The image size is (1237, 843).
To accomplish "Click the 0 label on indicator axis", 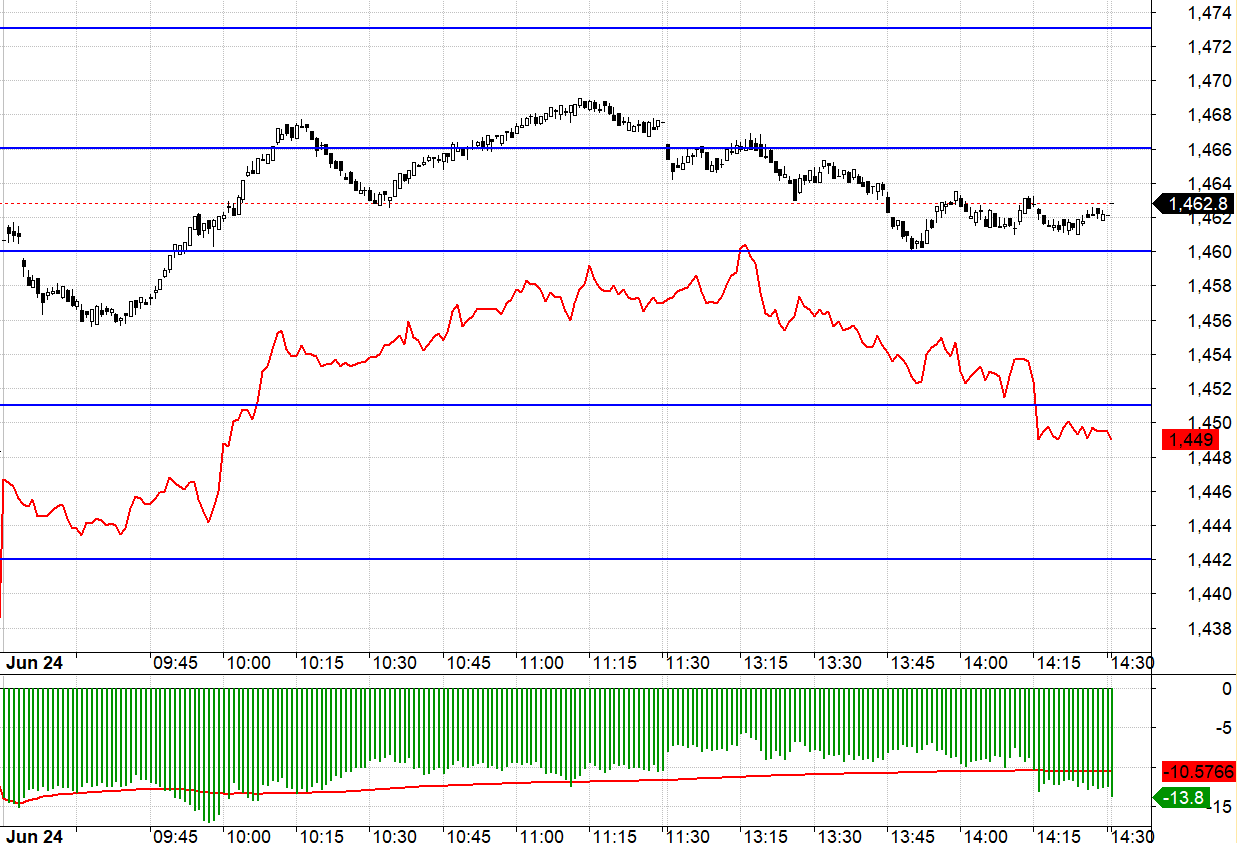I will [x=1227, y=688].
